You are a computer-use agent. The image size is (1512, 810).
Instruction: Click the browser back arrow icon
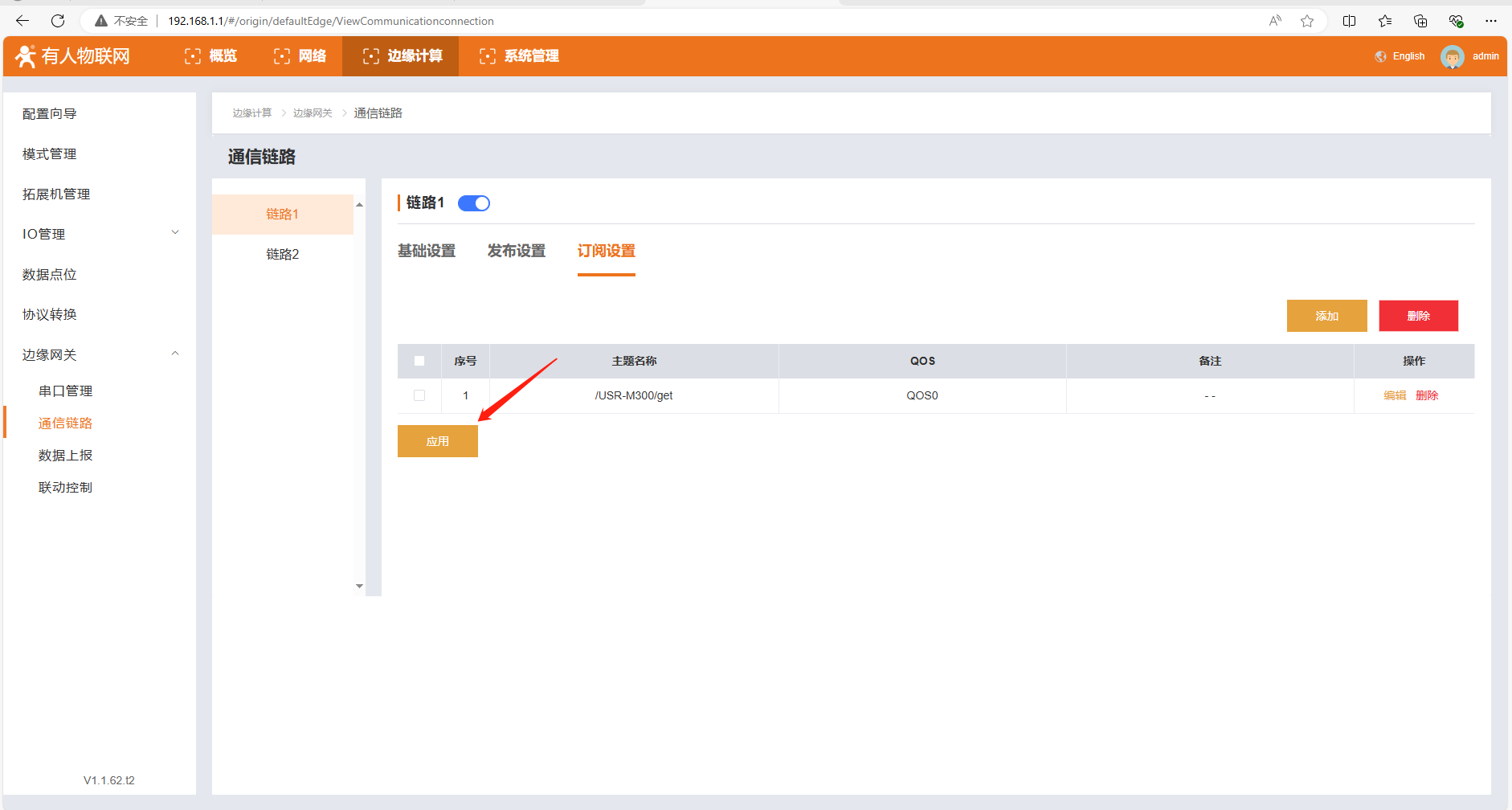(x=22, y=21)
